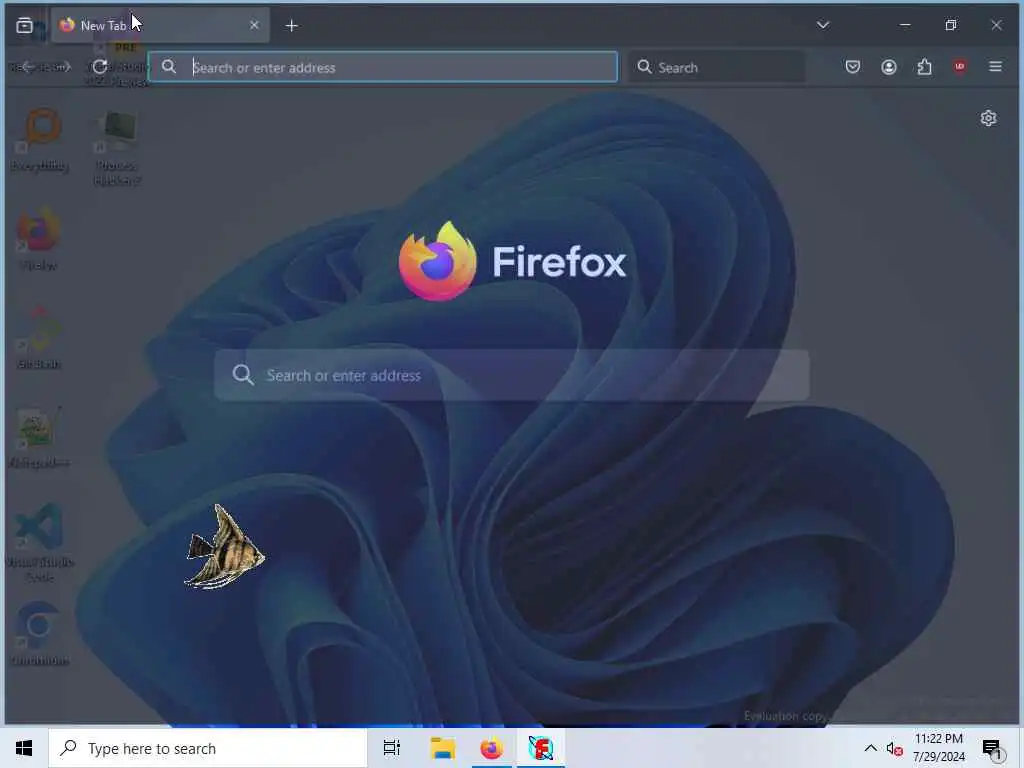Open Firefox View from the tab strip

pyautogui.click(x=24, y=25)
